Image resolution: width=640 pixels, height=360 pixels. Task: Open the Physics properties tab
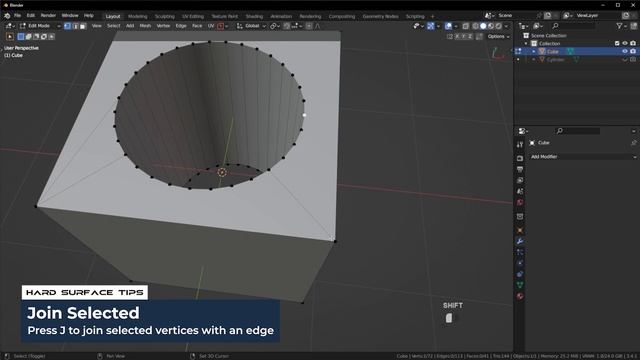point(520,263)
